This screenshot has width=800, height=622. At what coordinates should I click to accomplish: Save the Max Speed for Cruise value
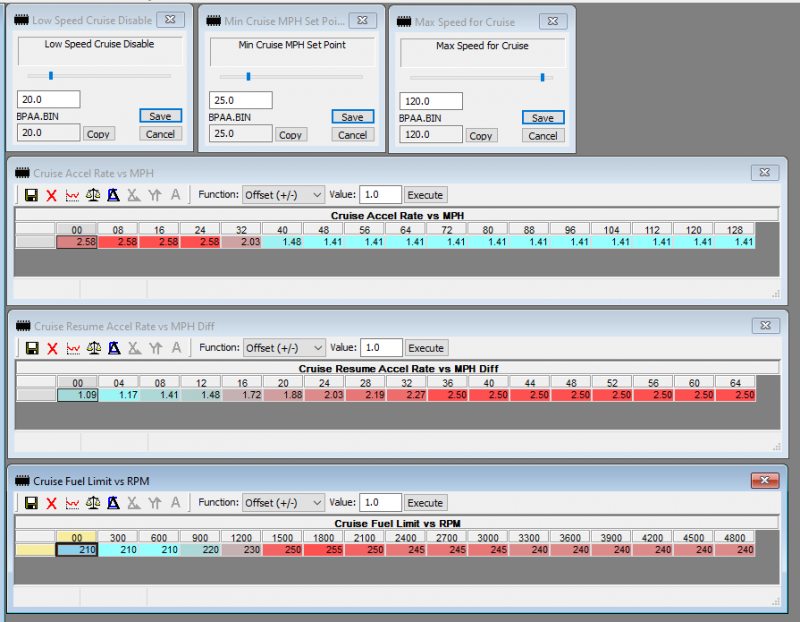[x=542, y=118]
